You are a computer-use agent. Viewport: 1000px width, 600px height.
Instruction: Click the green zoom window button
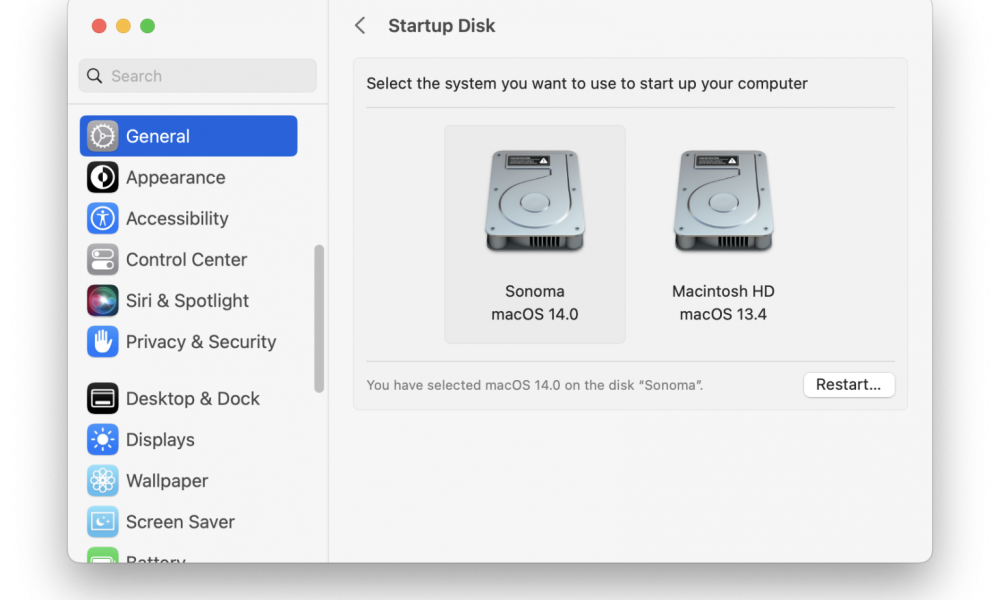point(147,26)
